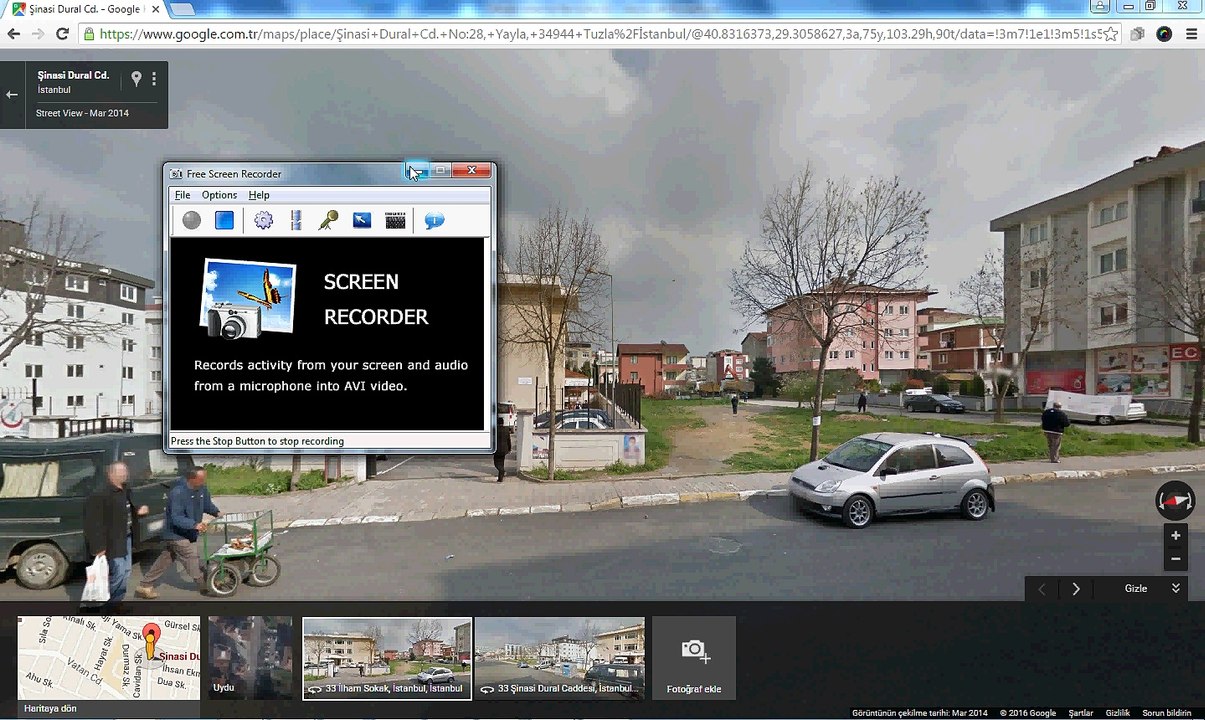Switch to the Uydu satellite view thumbnail
1205x720 pixels.
click(250, 658)
